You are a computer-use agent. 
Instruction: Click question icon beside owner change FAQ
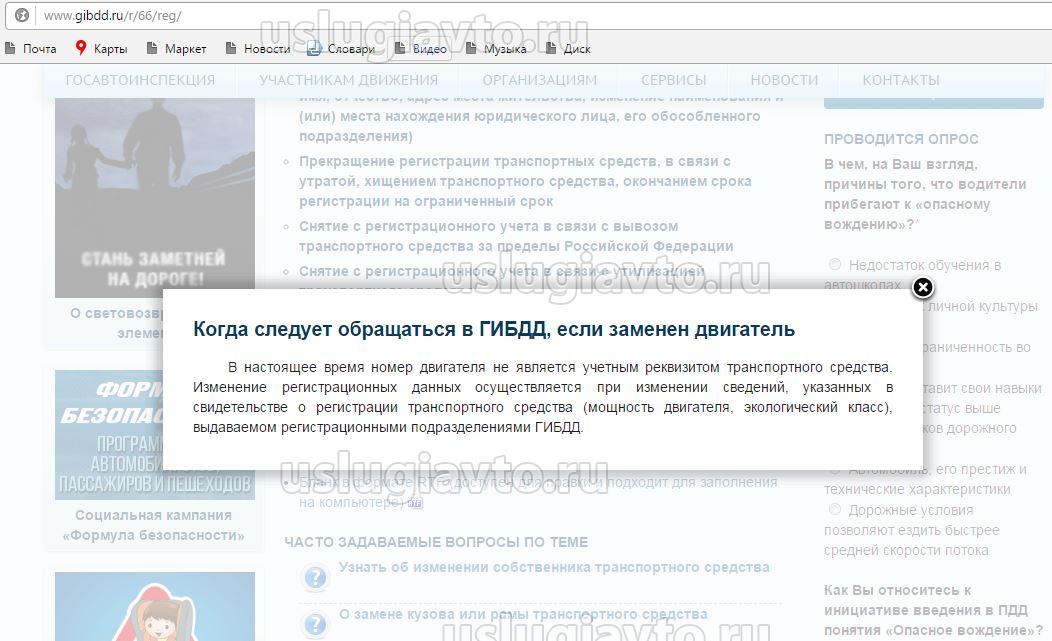(315, 577)
